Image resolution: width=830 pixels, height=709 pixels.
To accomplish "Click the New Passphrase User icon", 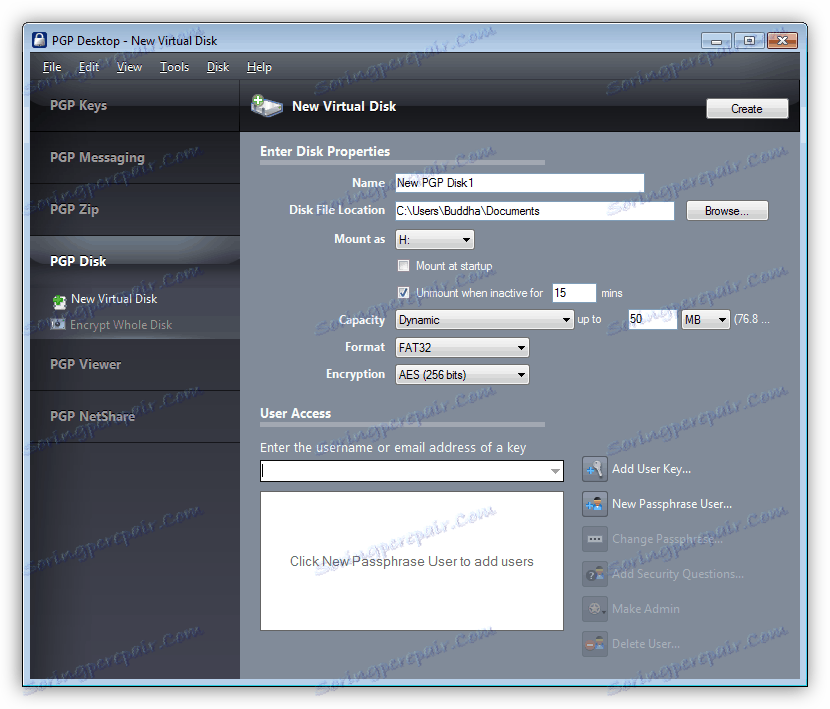I will (x=594, y=504).
